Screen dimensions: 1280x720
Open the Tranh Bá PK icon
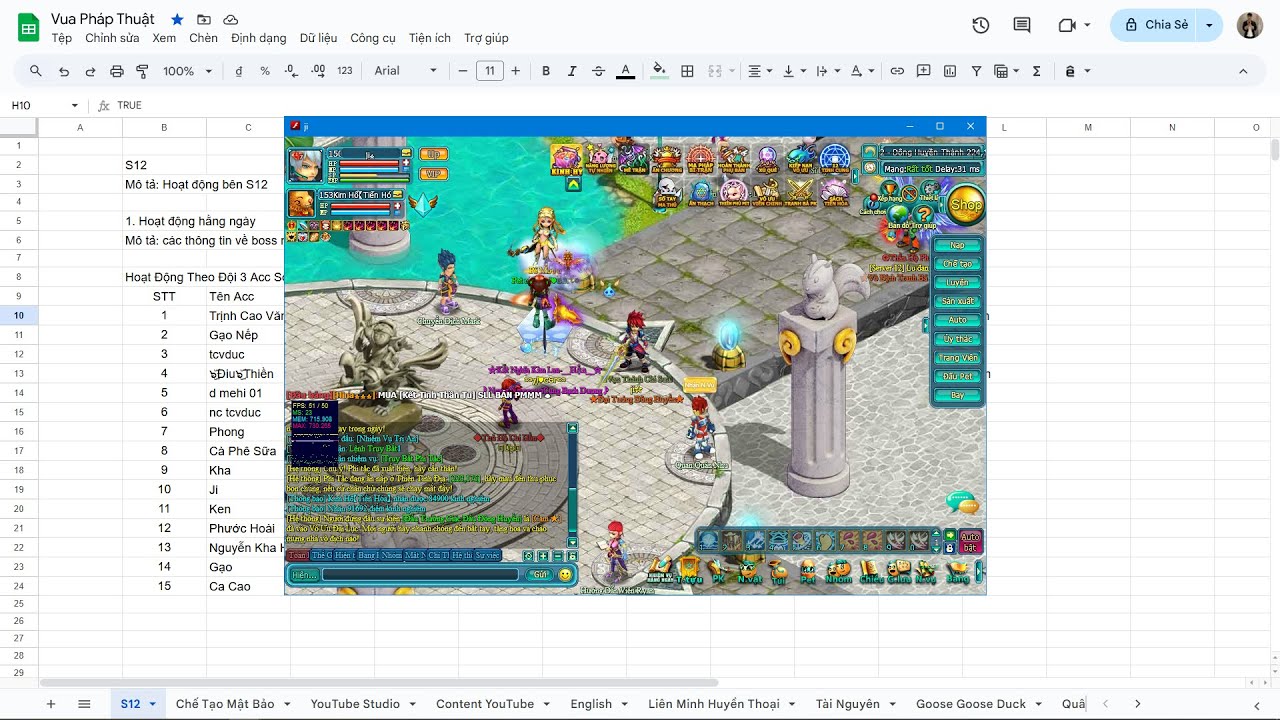tap(800, 193)
